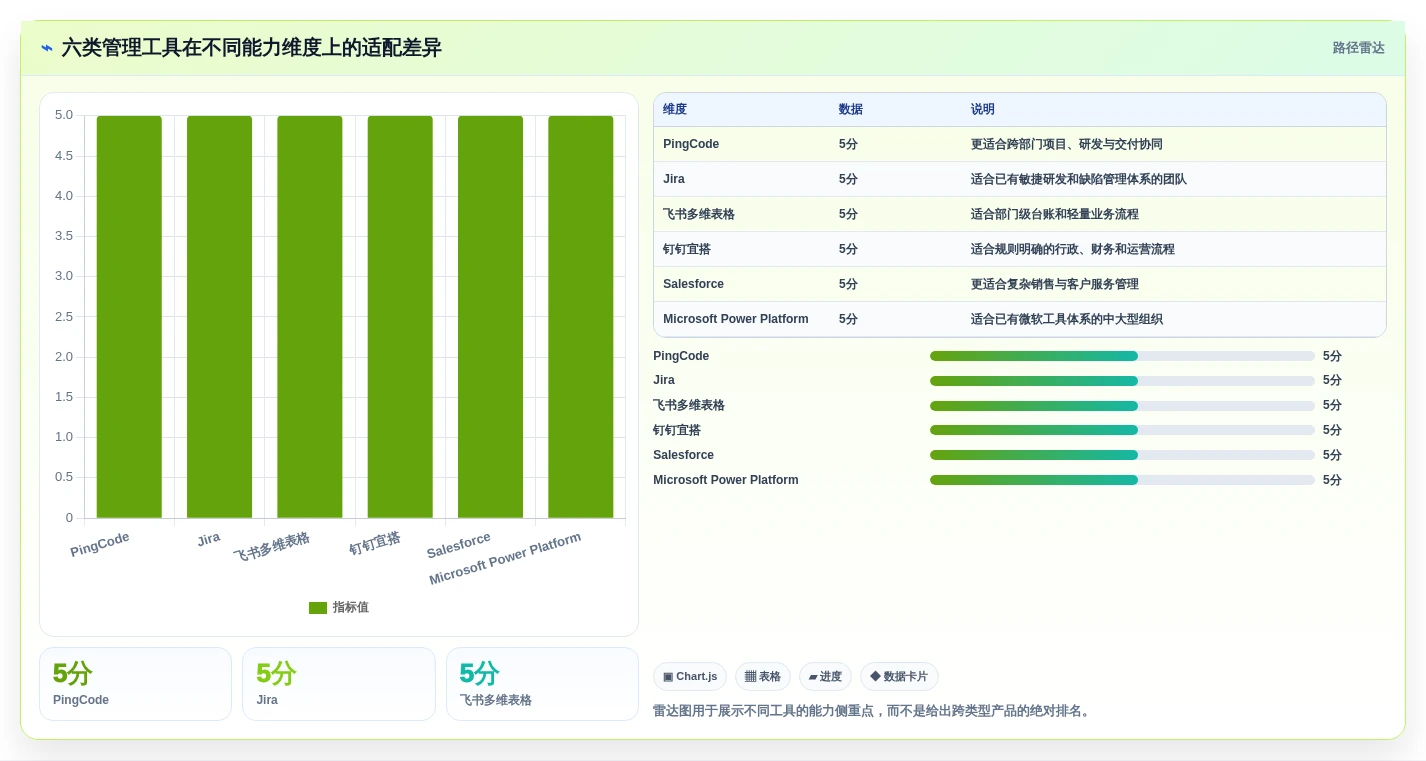Click description 适合已有微软工具体系的中大型组织
1426x761 pixels.
1067,319
